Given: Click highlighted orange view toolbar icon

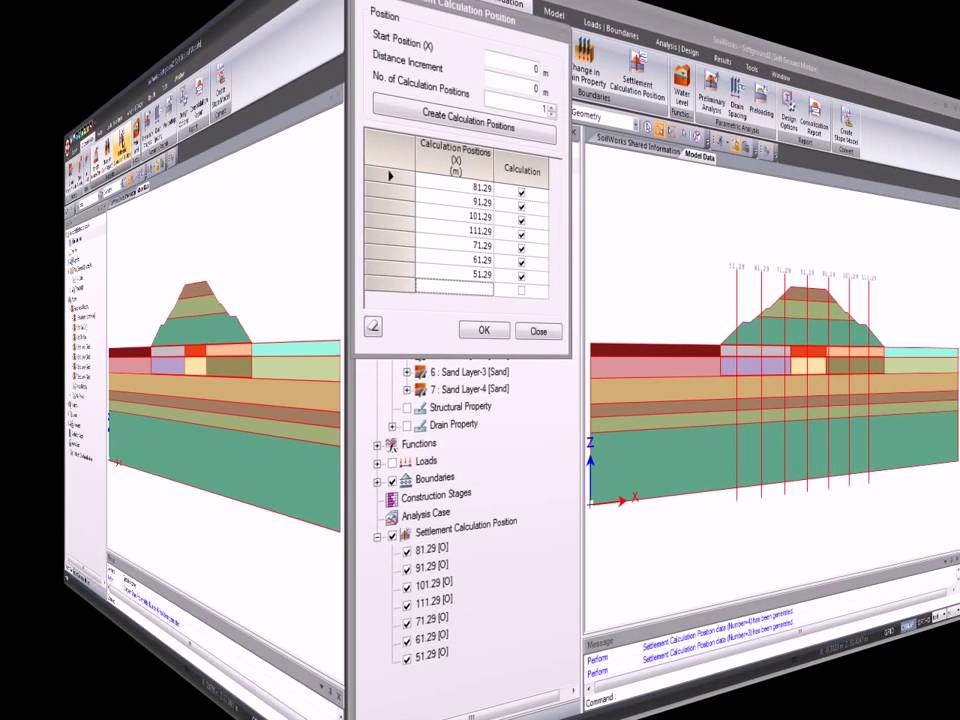Looking at the screenshot, I should pos(659,129).
